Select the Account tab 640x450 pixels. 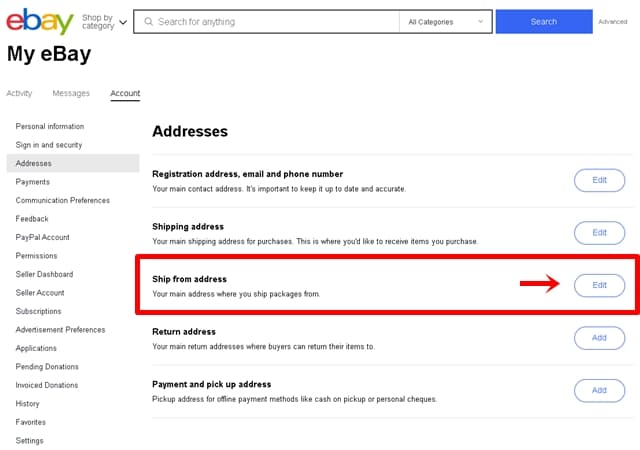(125, 93)
